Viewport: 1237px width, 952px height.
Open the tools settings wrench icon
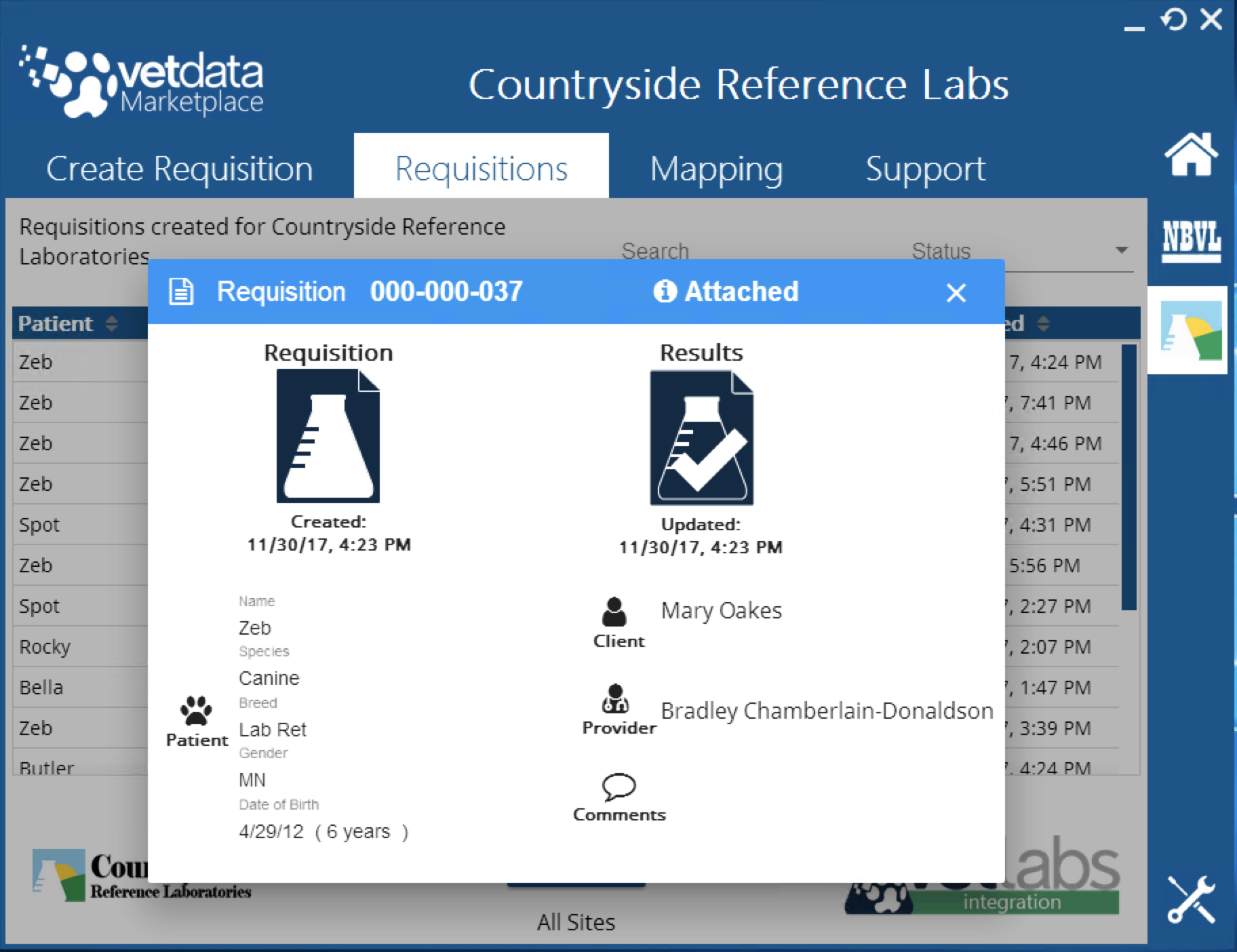pos(1192,899)
